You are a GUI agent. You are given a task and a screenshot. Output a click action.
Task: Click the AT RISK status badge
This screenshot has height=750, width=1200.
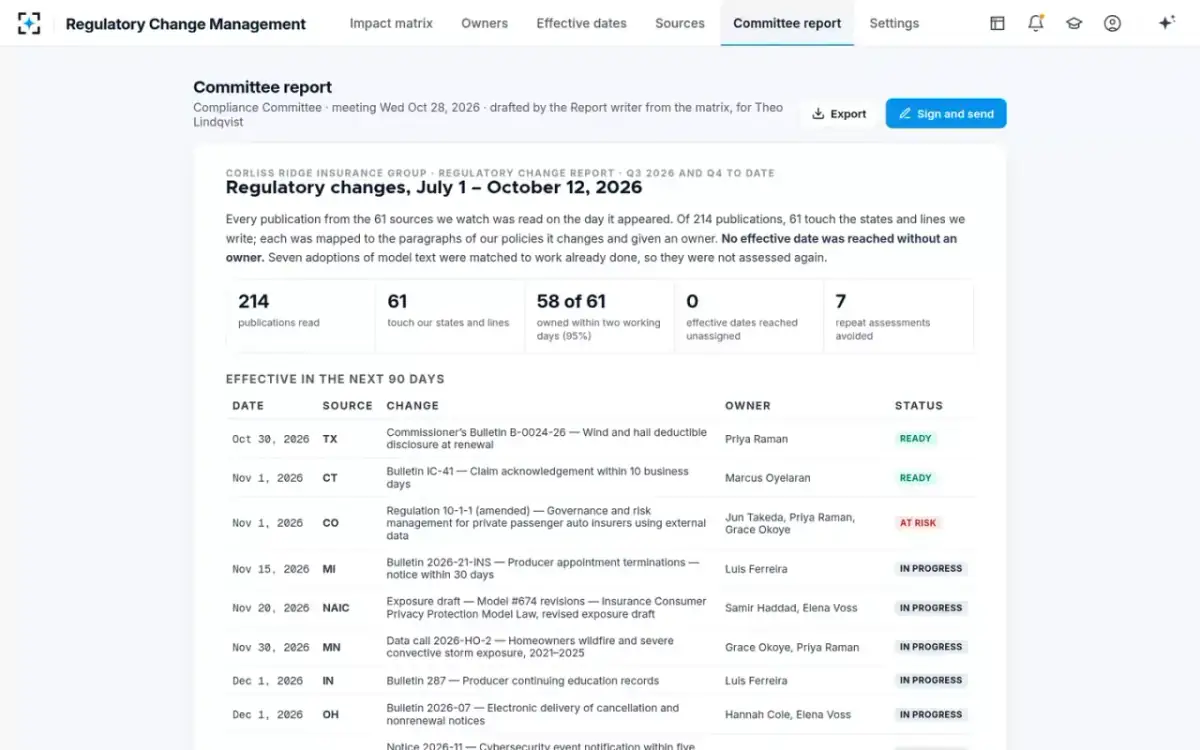(x=918, y=523)
